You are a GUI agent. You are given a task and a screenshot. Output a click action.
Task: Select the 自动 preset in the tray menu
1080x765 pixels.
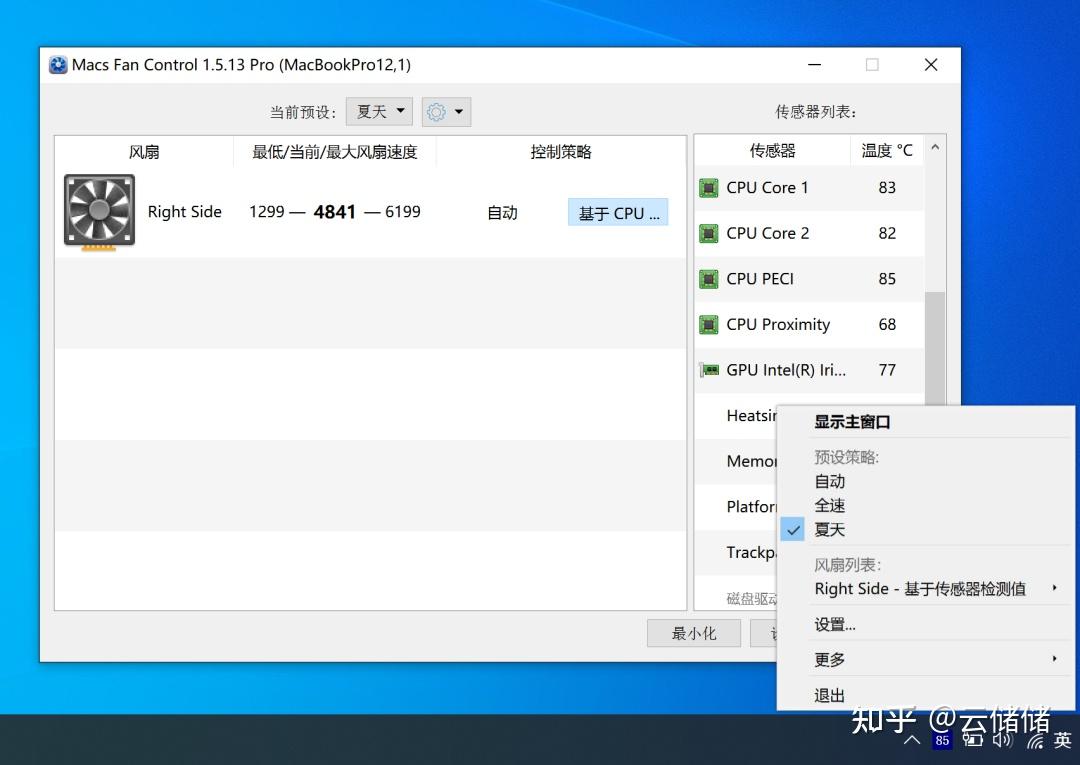point(829,481)
